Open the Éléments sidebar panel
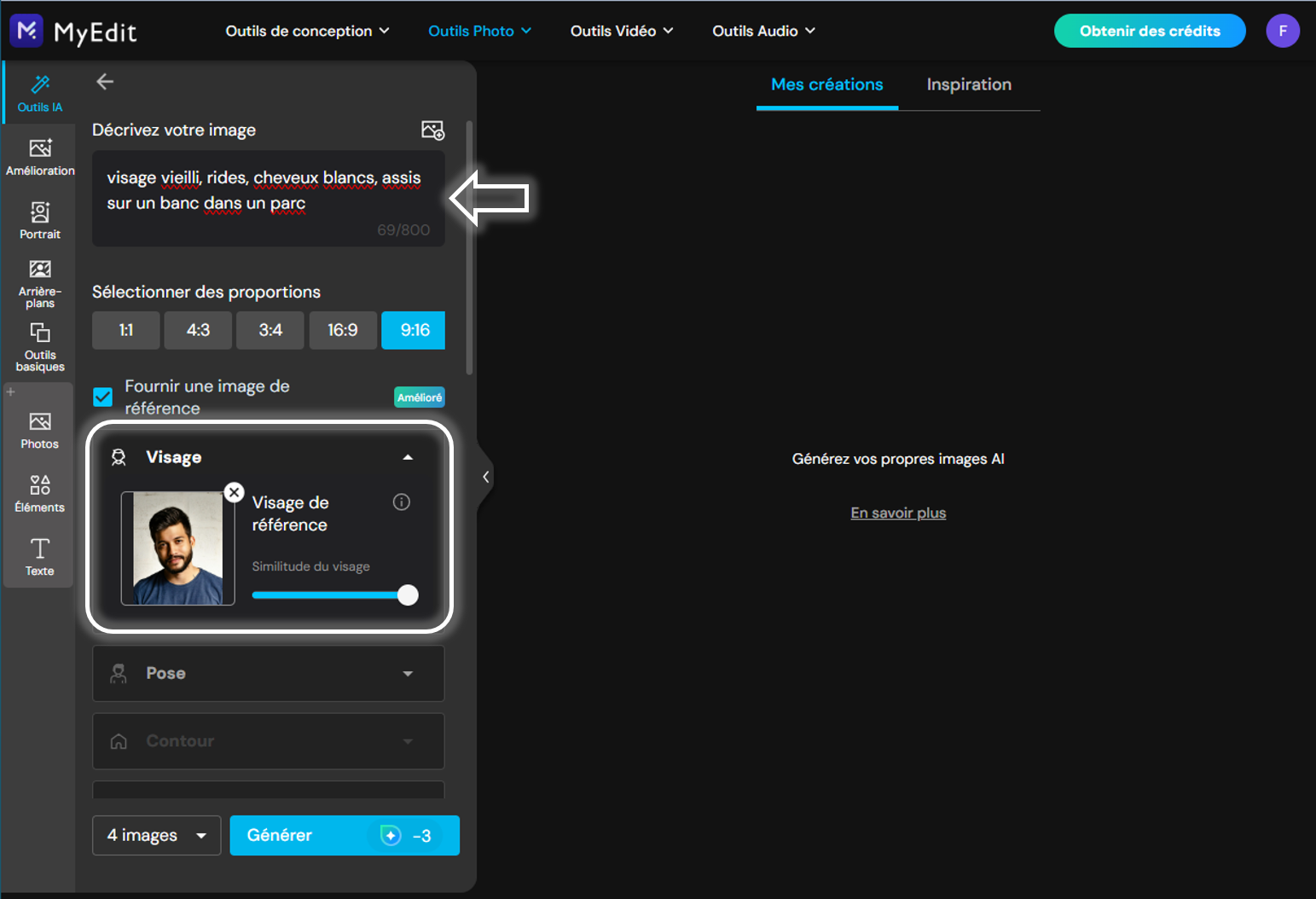The width and height of the screenshot is (1316, 899). pyautogui.click(x=40, y=494)
